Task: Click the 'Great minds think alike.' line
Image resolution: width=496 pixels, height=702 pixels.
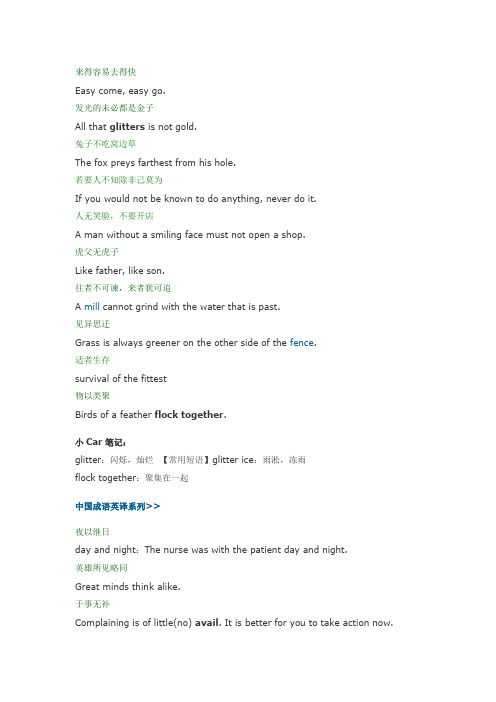Action: click(x=128, y=586)
